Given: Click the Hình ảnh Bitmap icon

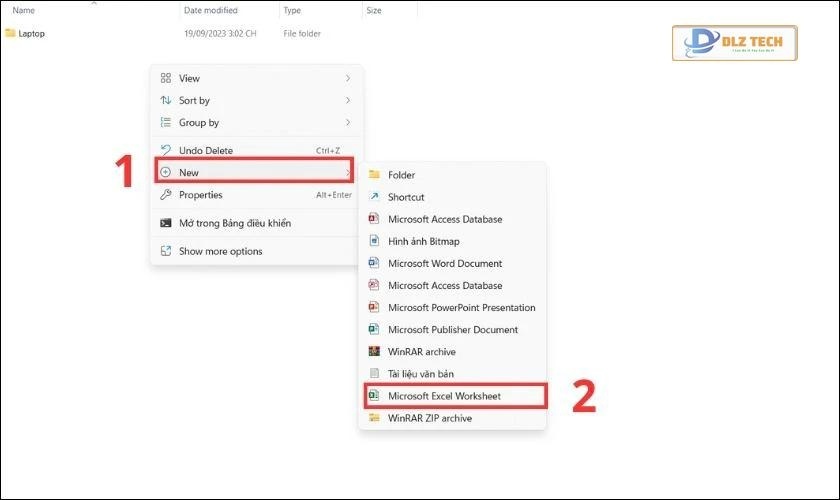Looking at the screenshot, I should point(374,241).
